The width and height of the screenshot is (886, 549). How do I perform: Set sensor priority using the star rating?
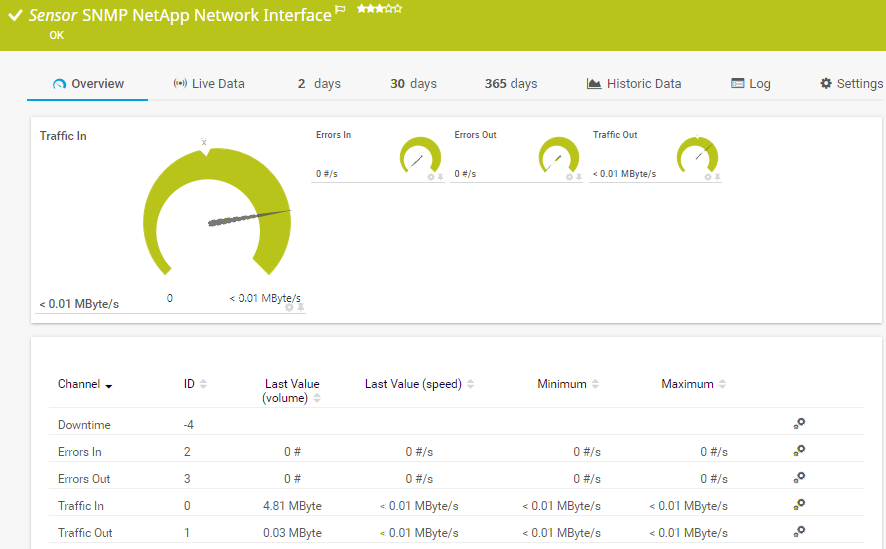tap(379, 9)
